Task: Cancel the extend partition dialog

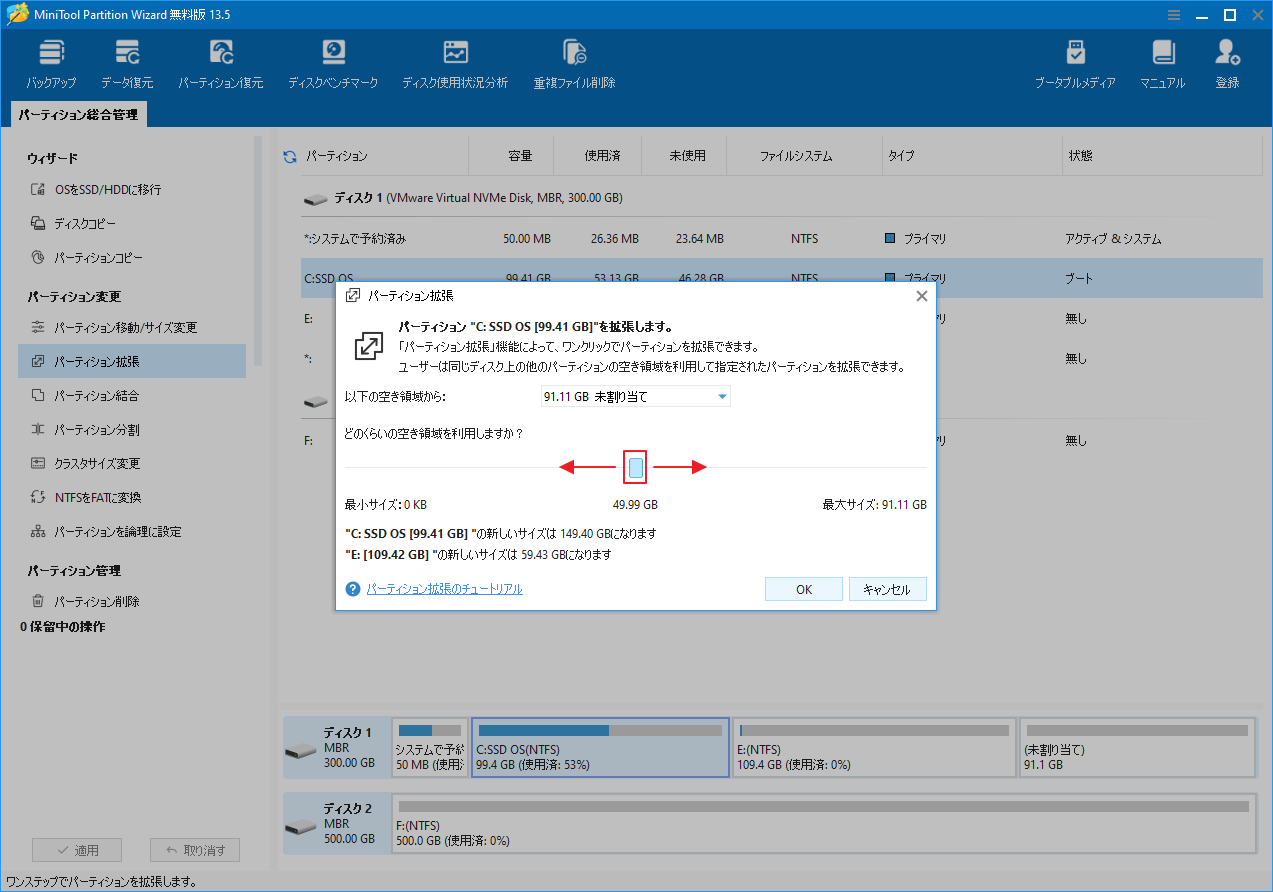Action: pyautogui.click(x=887, y=589)
